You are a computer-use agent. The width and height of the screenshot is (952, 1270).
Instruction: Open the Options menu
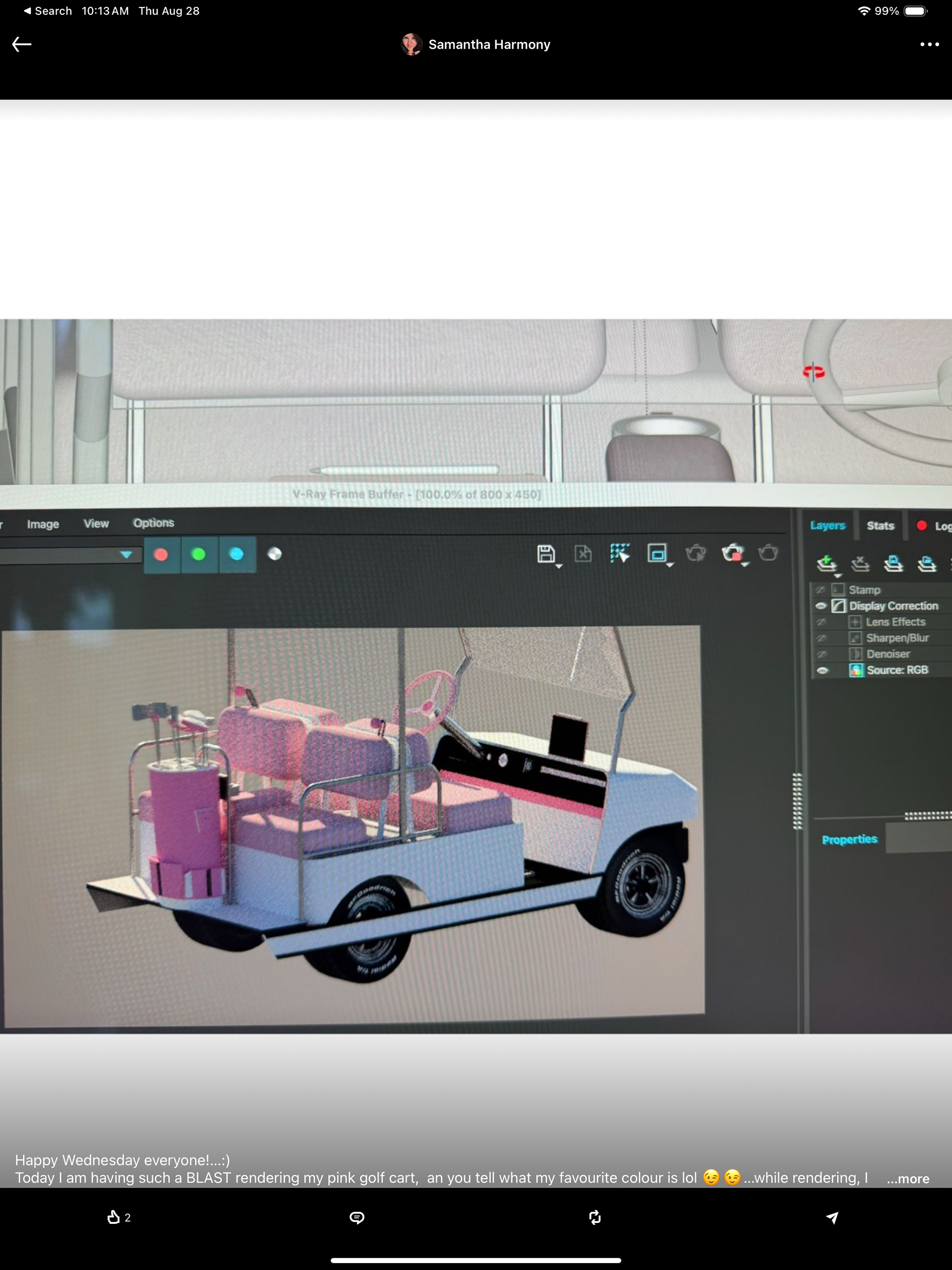[153, 523]
